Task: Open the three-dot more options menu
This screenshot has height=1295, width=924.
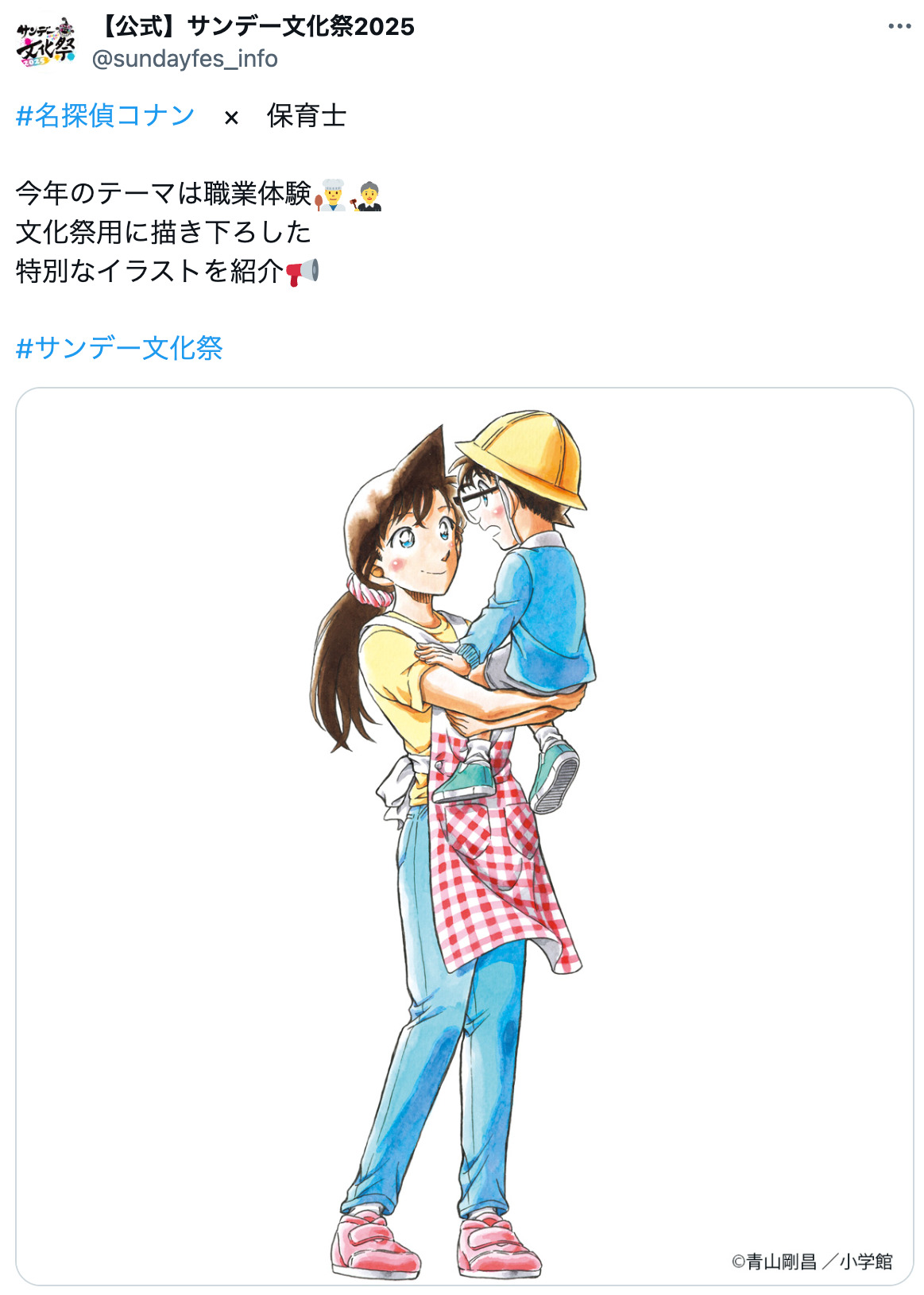Action: click(899, 26)
